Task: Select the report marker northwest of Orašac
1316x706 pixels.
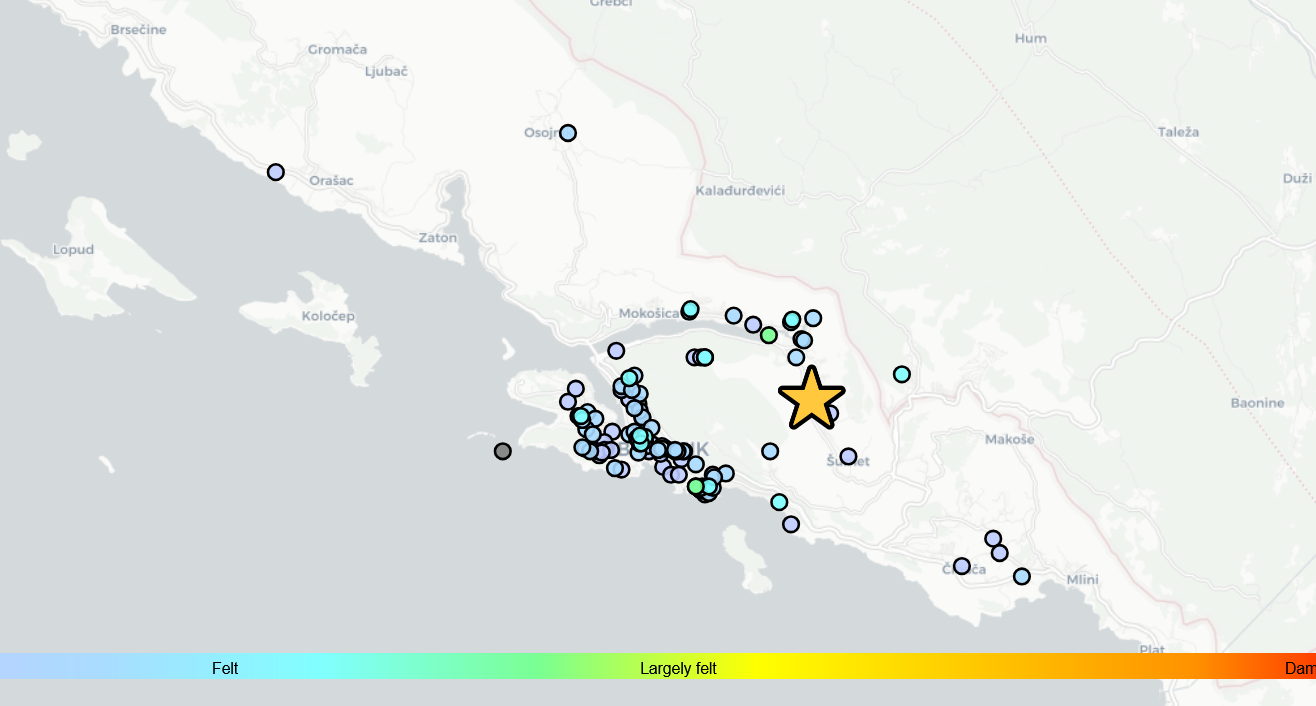Action: pyautogui.click(x=276, y=172)
